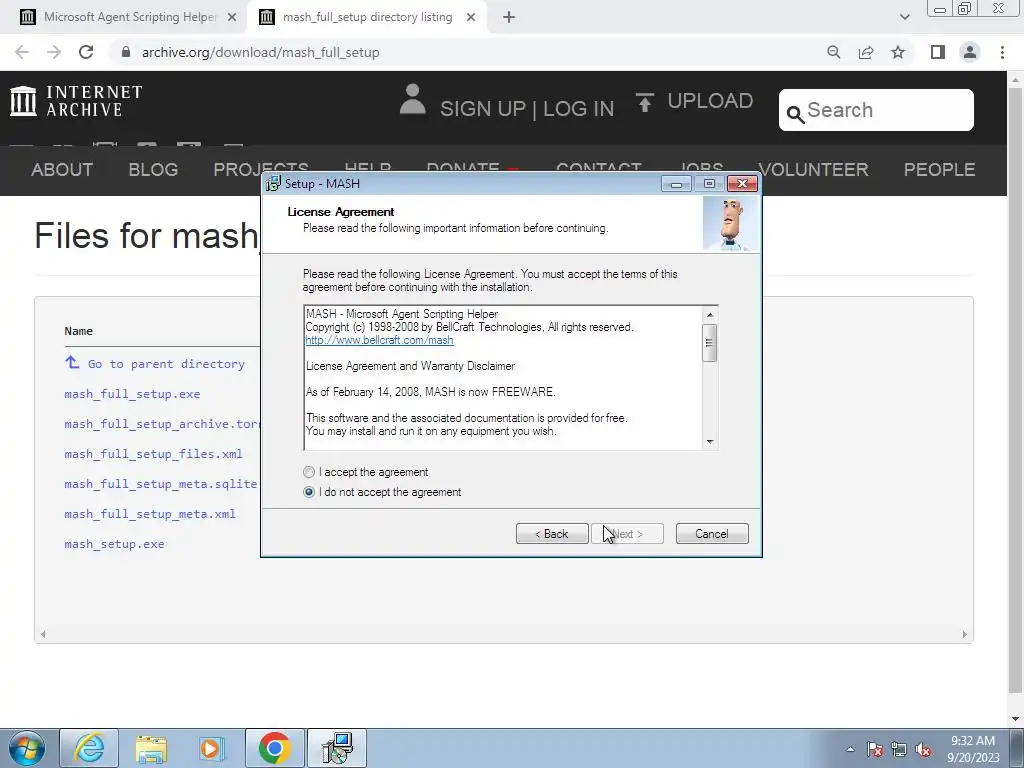Click the Action Center flag icon

875,749
